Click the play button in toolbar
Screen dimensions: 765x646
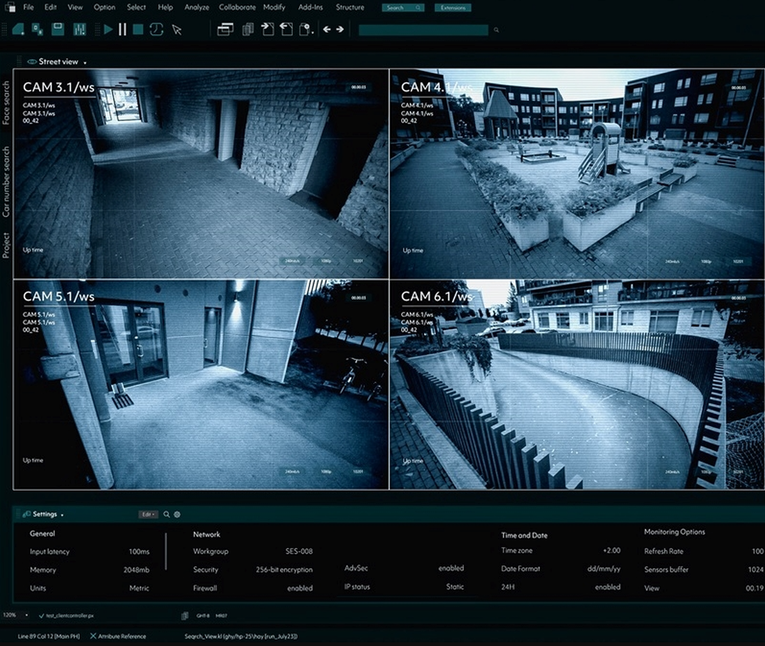click(108, 30)
